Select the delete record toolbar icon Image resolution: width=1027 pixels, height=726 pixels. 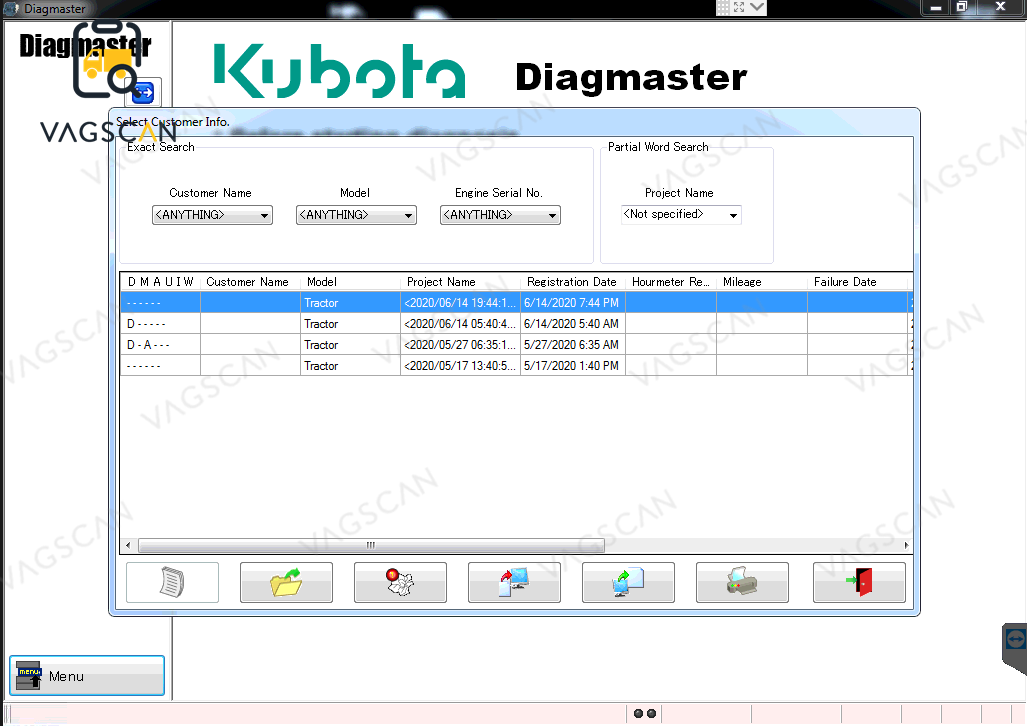399,582
